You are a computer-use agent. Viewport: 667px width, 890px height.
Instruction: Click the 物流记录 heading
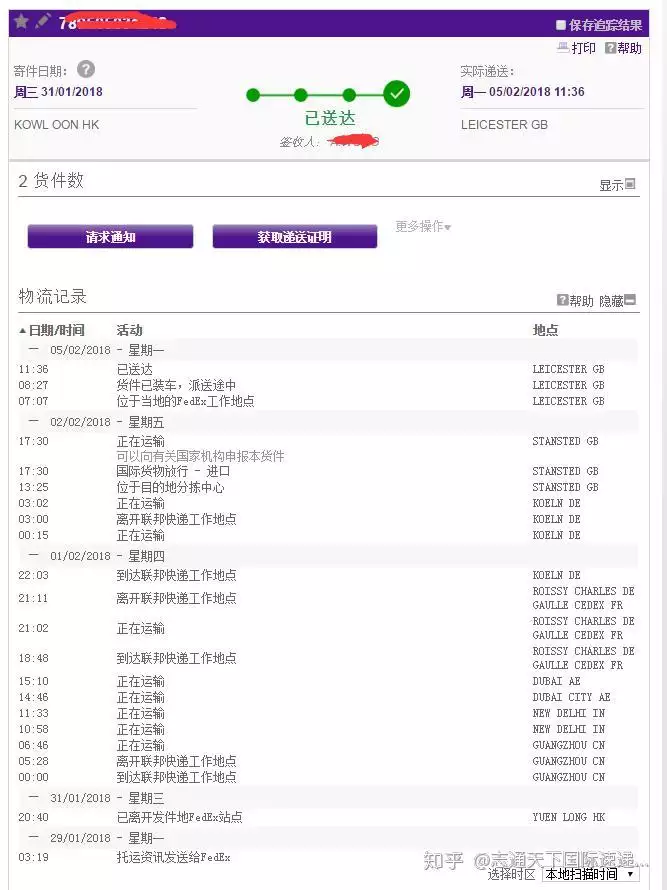52,296
